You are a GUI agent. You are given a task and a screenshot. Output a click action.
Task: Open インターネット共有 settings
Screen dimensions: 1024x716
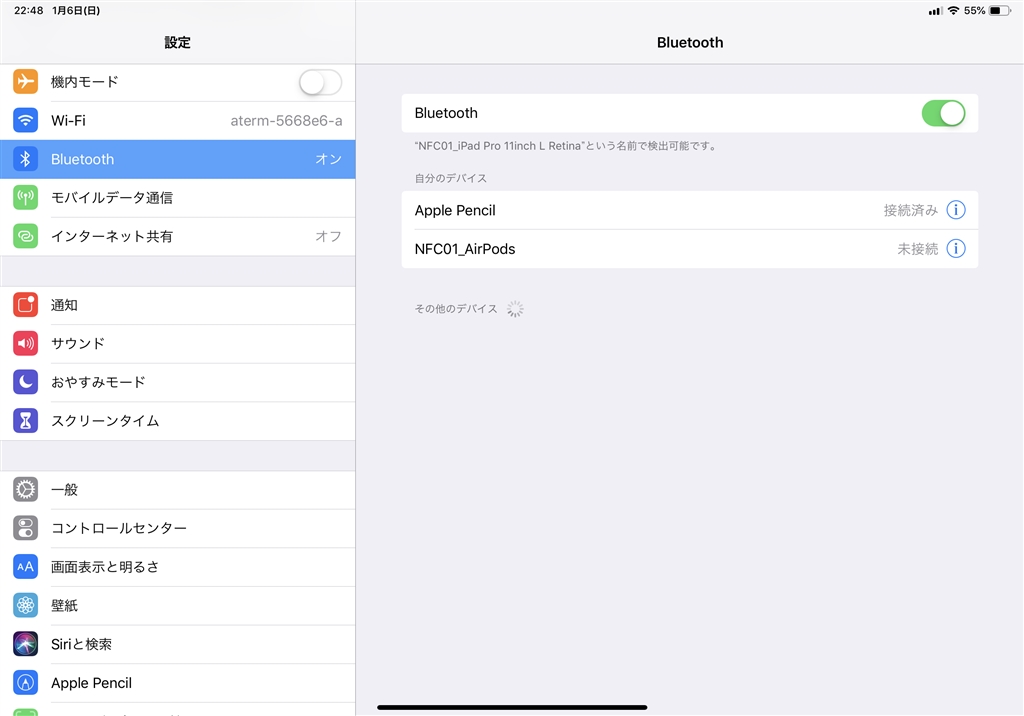click(x=178, y=236)
